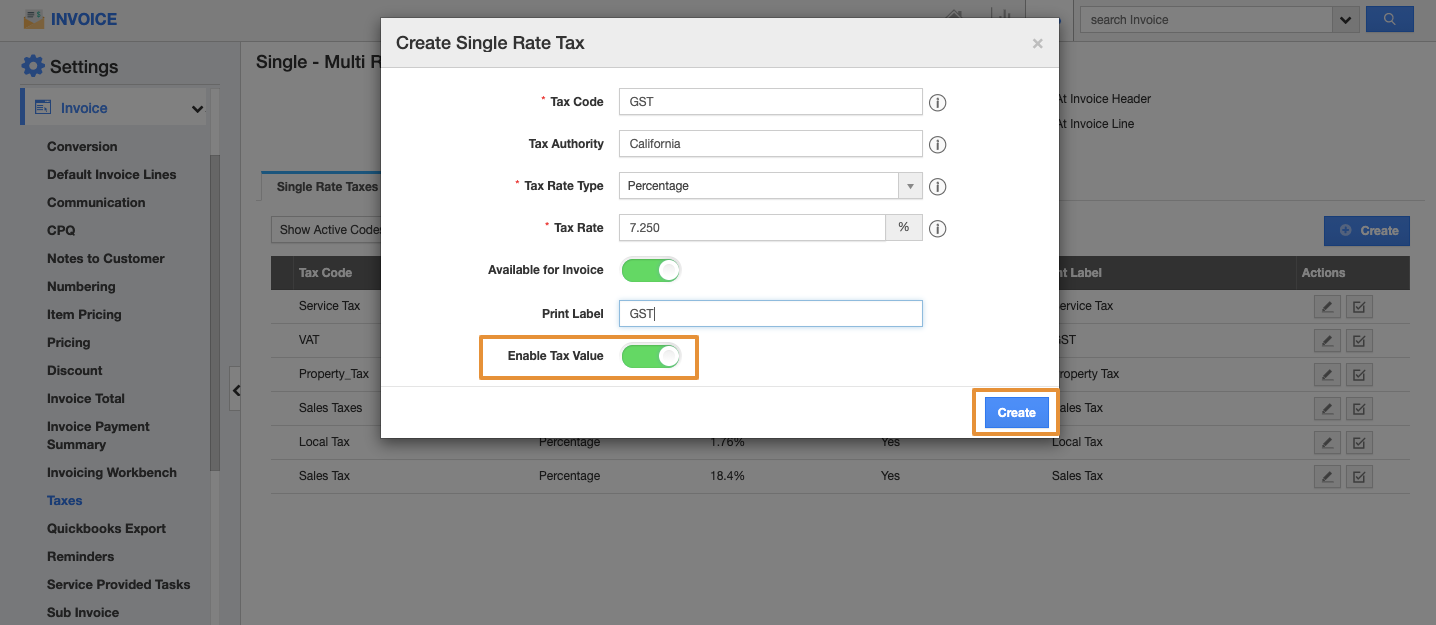Toggle the Available for Invoice switch

point(651,270)
